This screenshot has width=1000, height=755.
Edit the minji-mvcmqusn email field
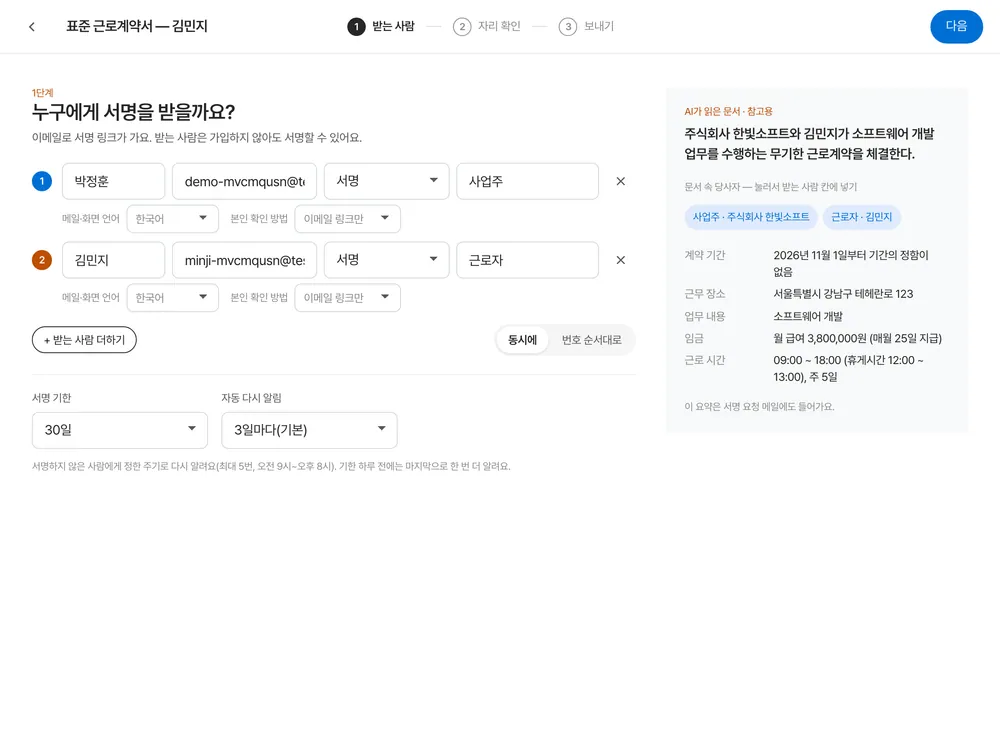pos(244,260)
